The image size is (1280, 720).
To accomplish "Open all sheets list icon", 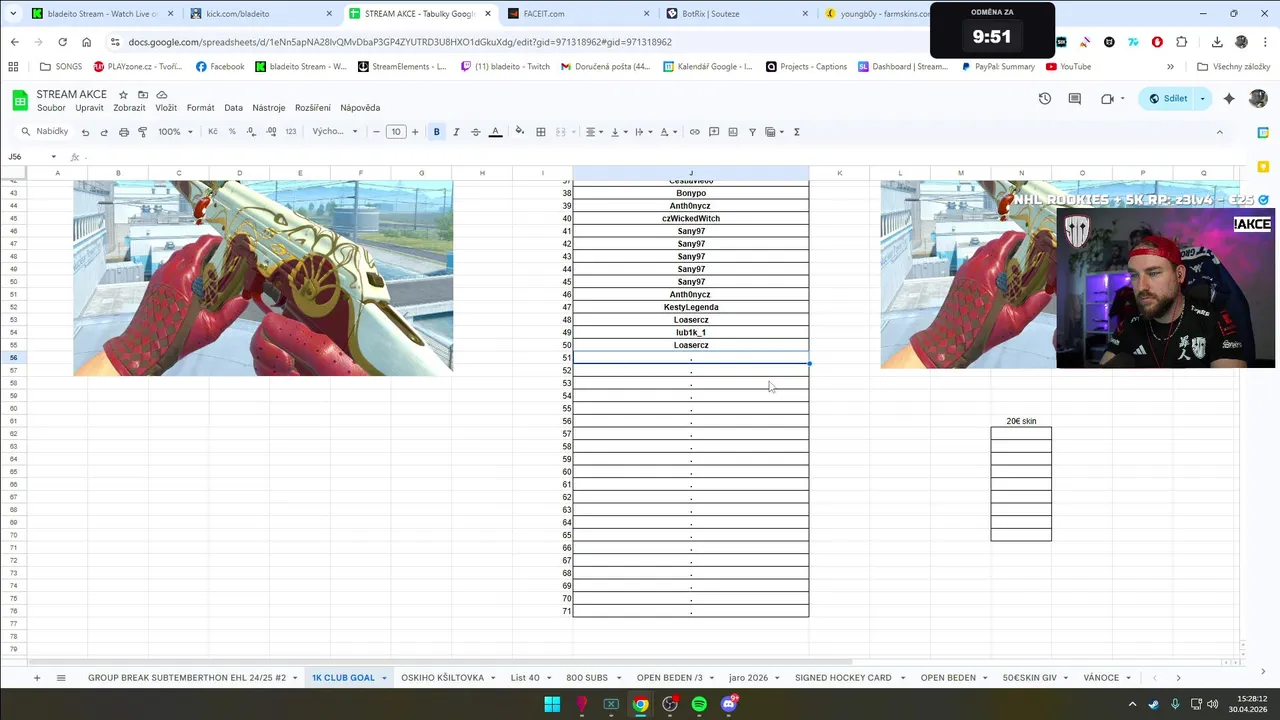I will [x=61, y=678].
